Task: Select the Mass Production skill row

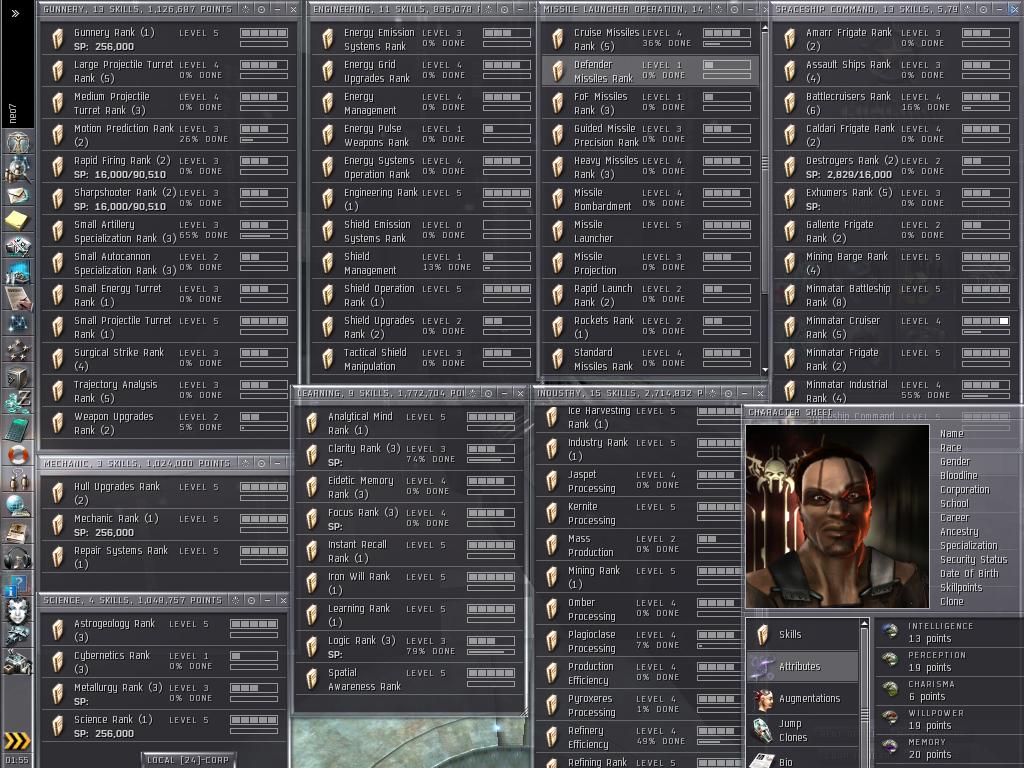Action: click(x=640, y=545)
